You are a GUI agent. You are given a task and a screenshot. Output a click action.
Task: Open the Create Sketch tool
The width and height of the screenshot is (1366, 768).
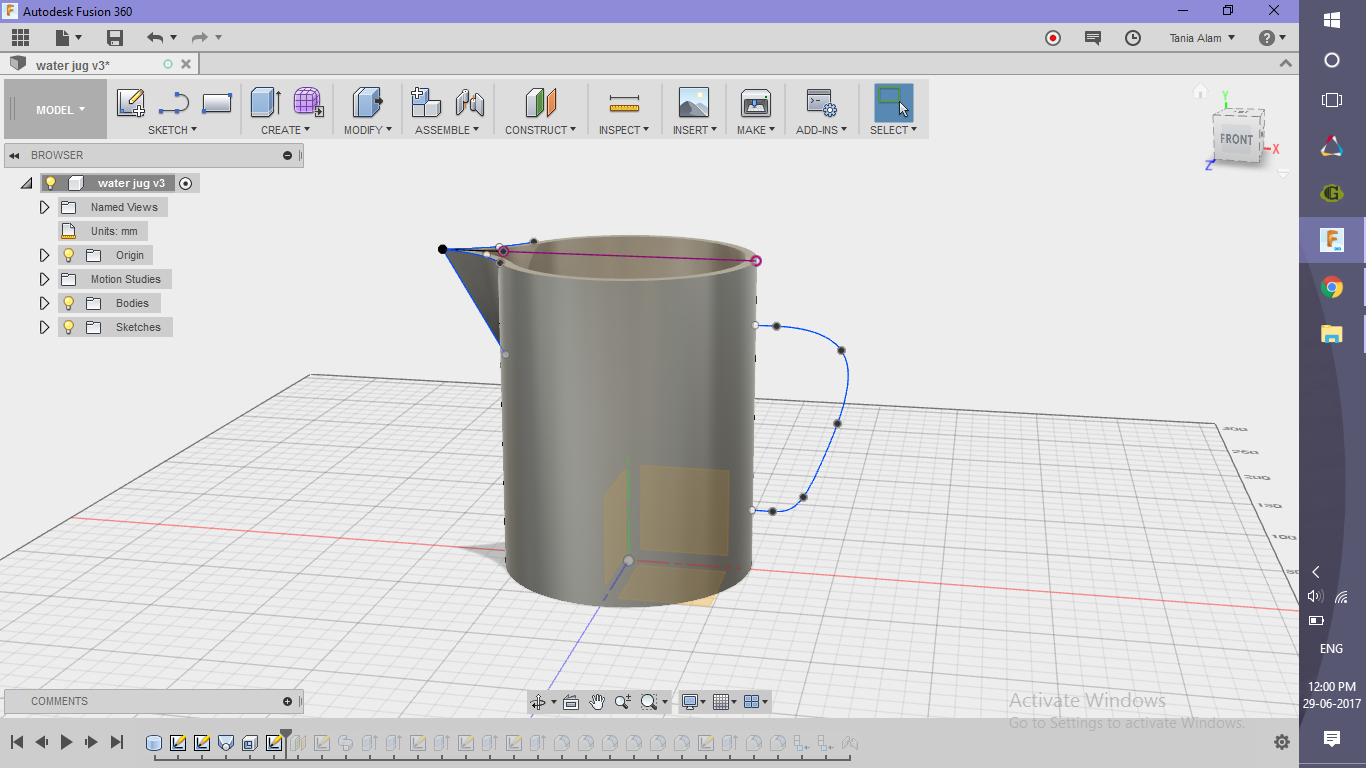click(x=129, y=103)
